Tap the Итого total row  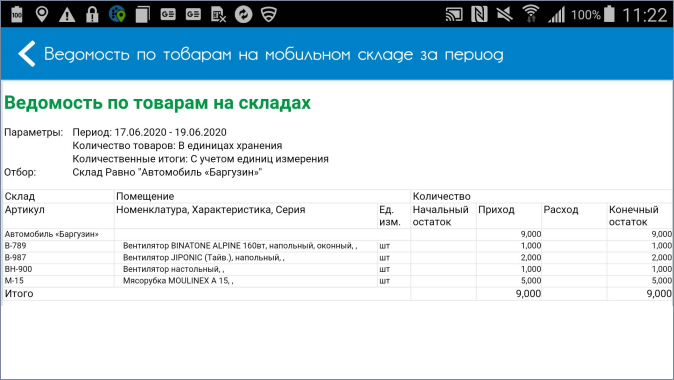click(x=337, y=294)
